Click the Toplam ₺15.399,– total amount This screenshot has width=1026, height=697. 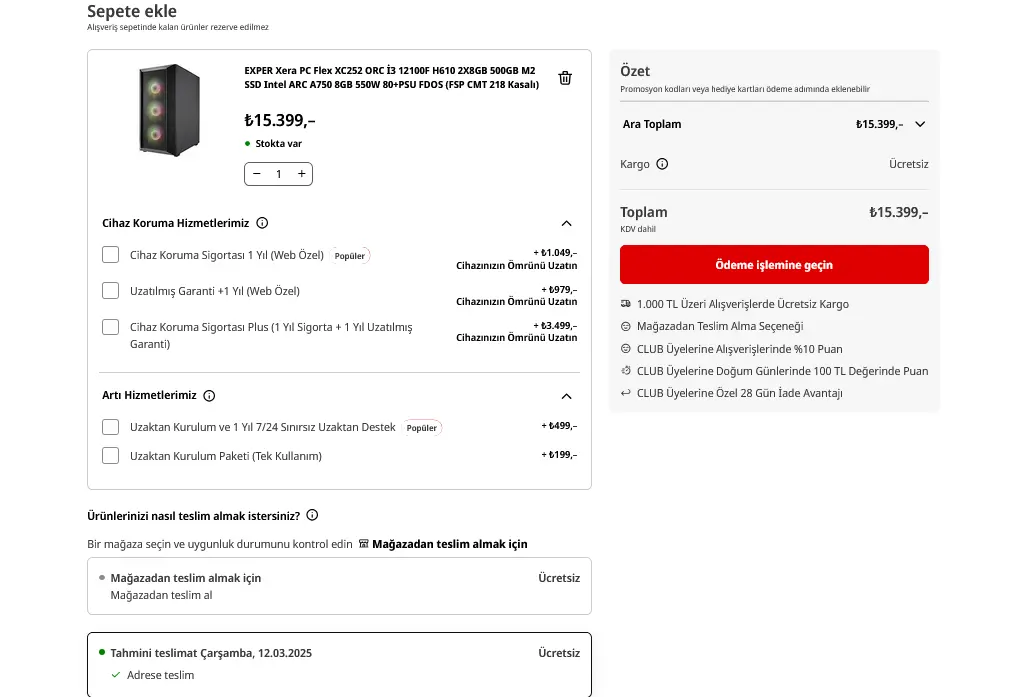898,212
